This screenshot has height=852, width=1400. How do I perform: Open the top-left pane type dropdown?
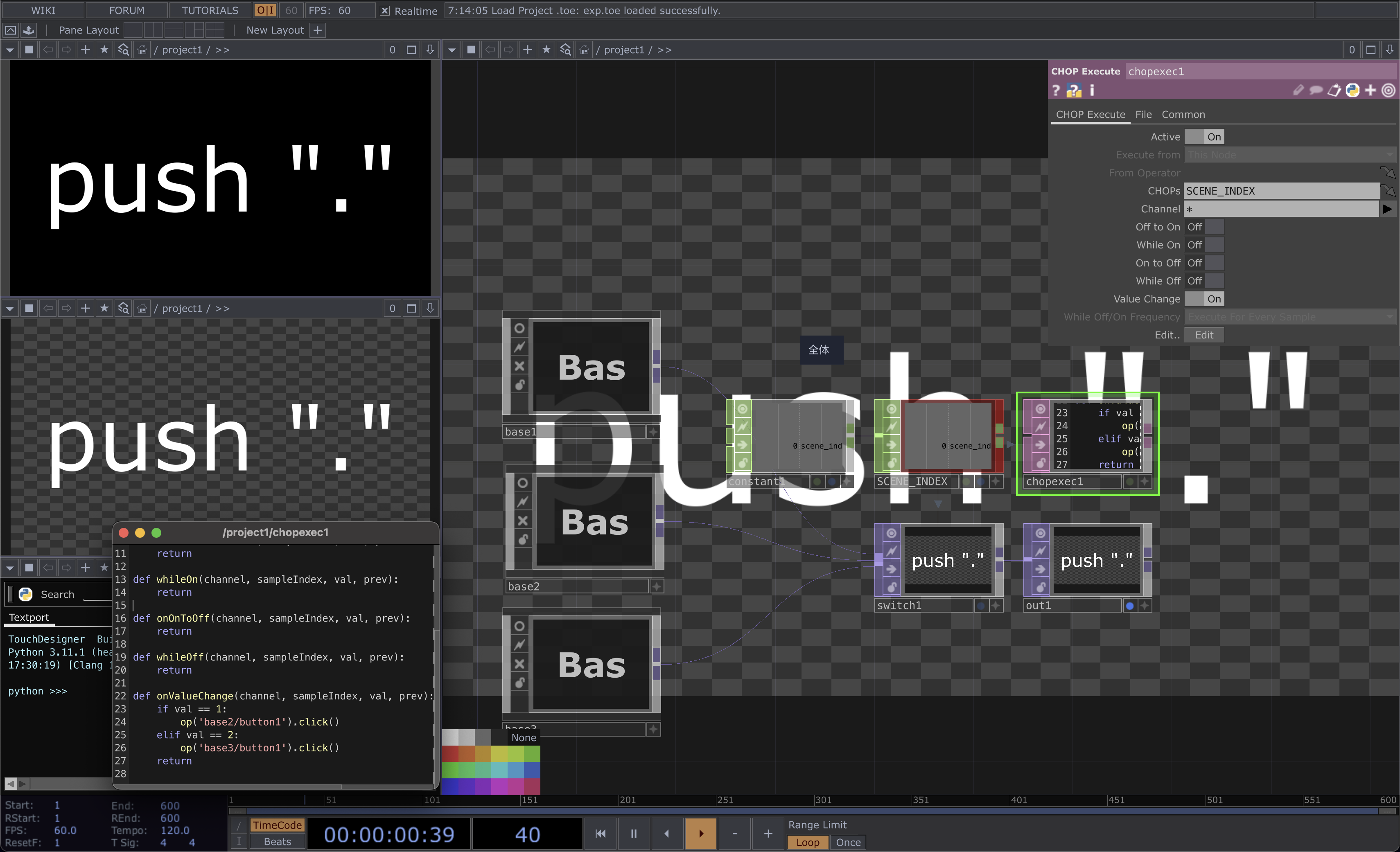[x=10, y=50]
